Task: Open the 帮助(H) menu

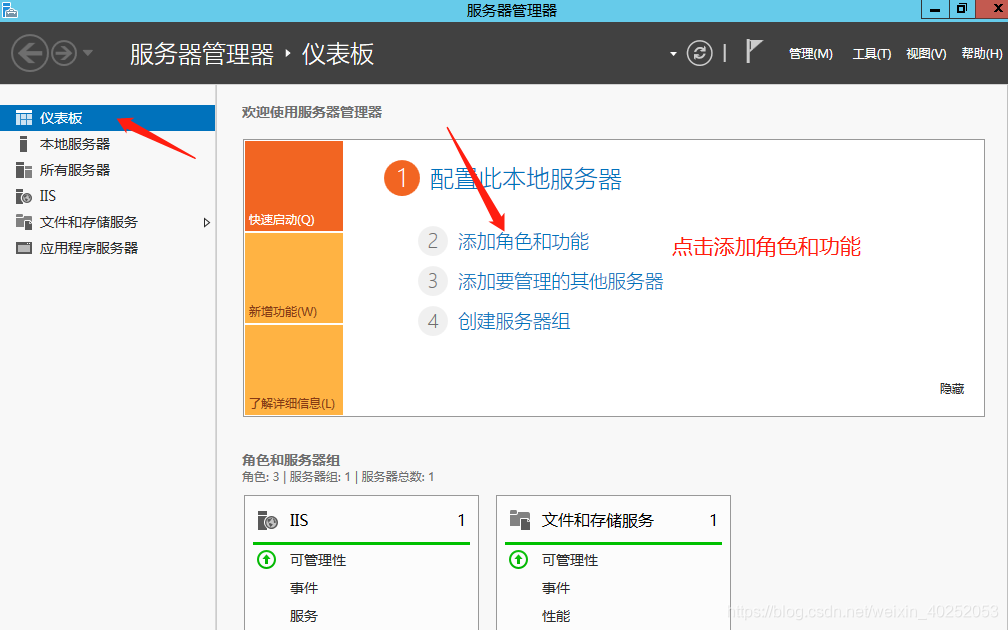Action: tap(982, 54)
